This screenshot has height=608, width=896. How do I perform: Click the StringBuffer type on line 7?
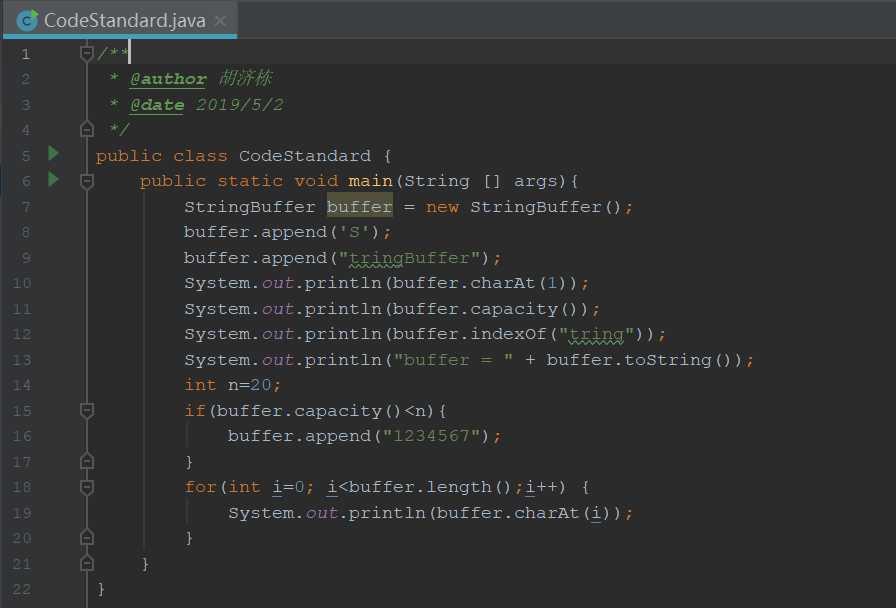250,206
